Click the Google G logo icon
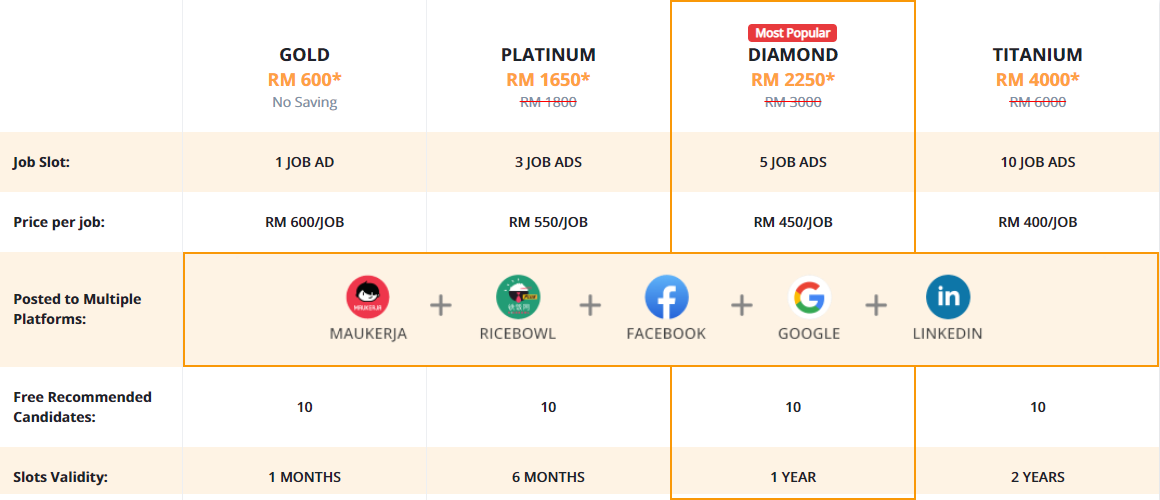 pos(809,297)
